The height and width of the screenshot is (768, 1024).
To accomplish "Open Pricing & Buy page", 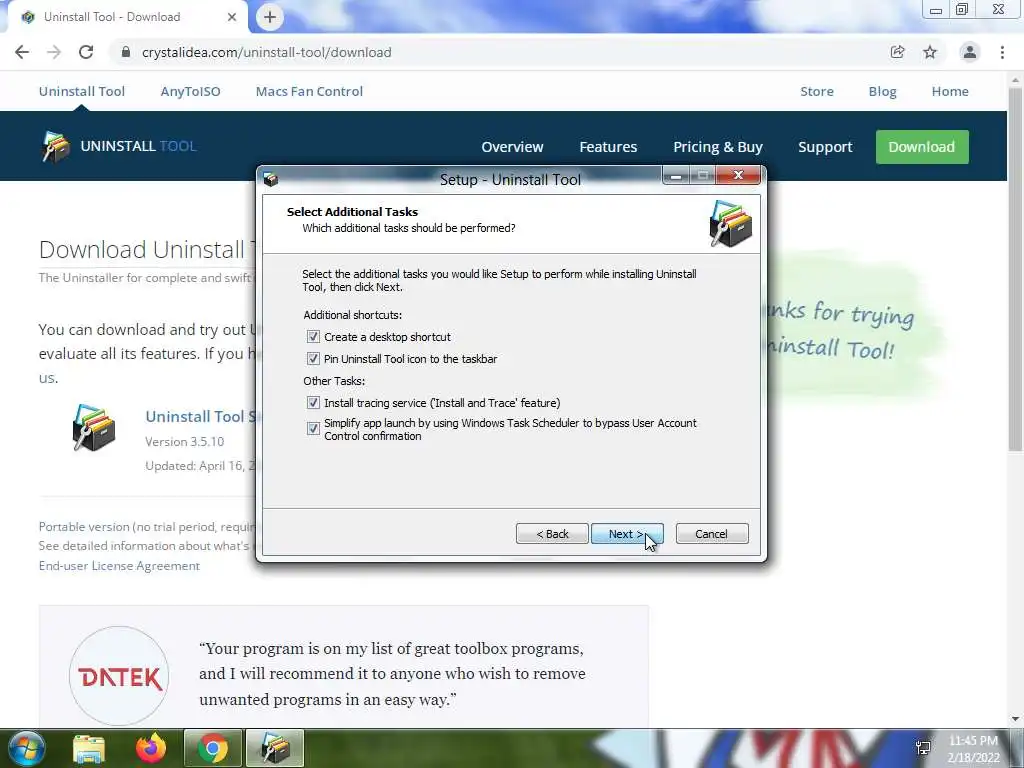I will [x=718, y=147].
